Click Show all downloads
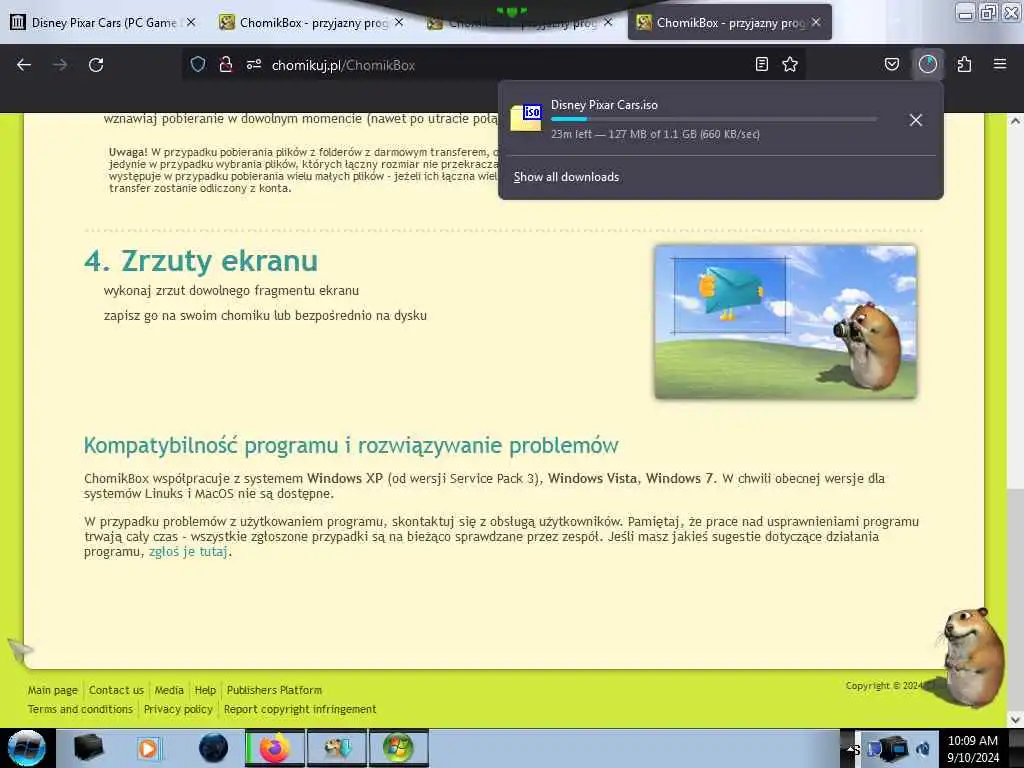1024x768 pixels. 566,177
